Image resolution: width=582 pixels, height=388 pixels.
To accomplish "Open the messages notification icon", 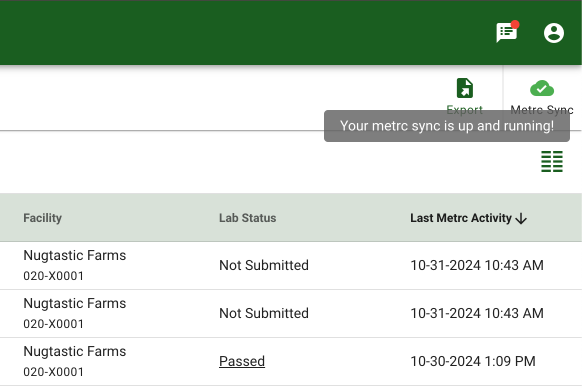I will tap(506, 33).
